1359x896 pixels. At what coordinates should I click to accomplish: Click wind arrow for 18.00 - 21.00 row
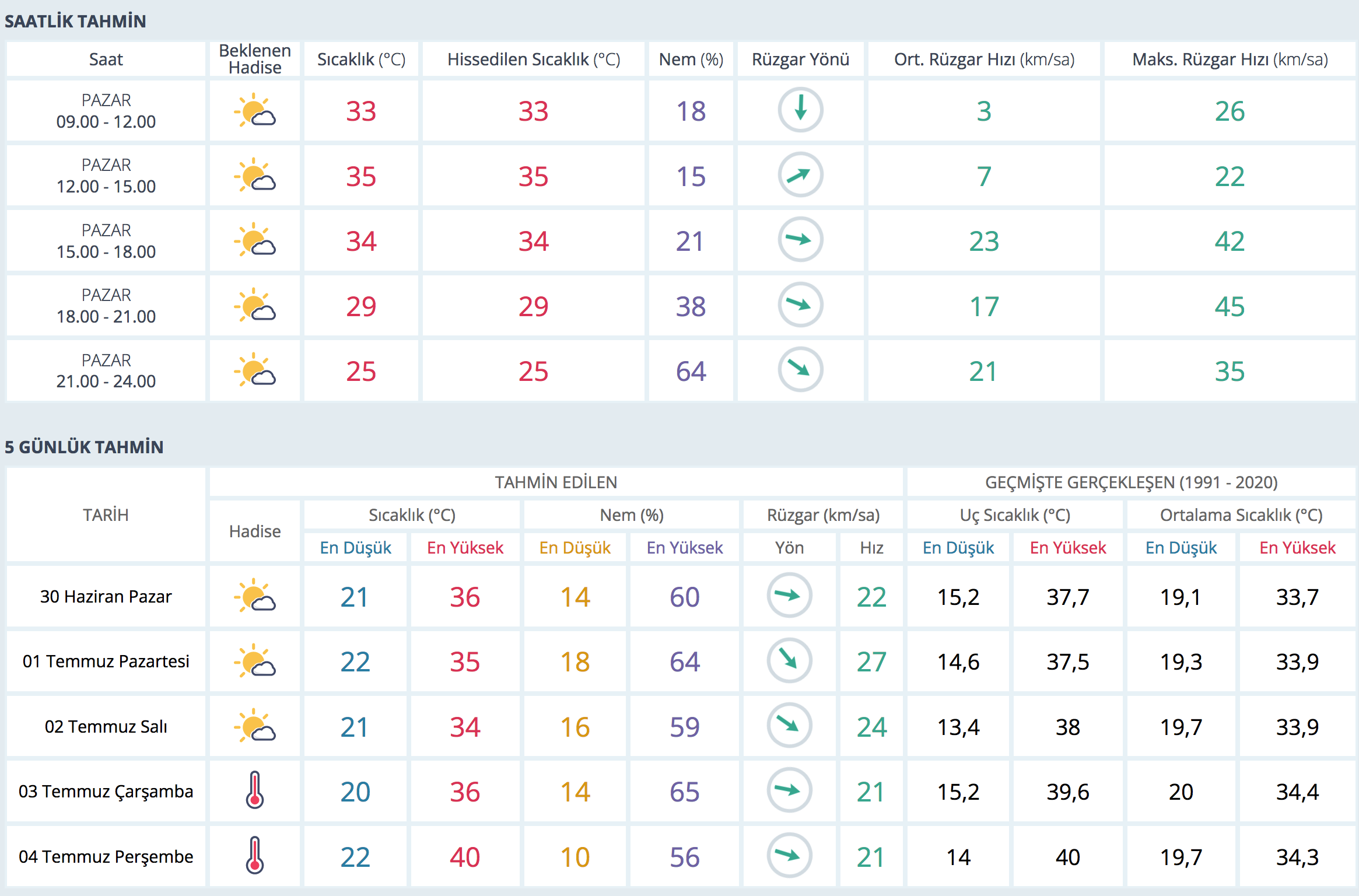800,304
